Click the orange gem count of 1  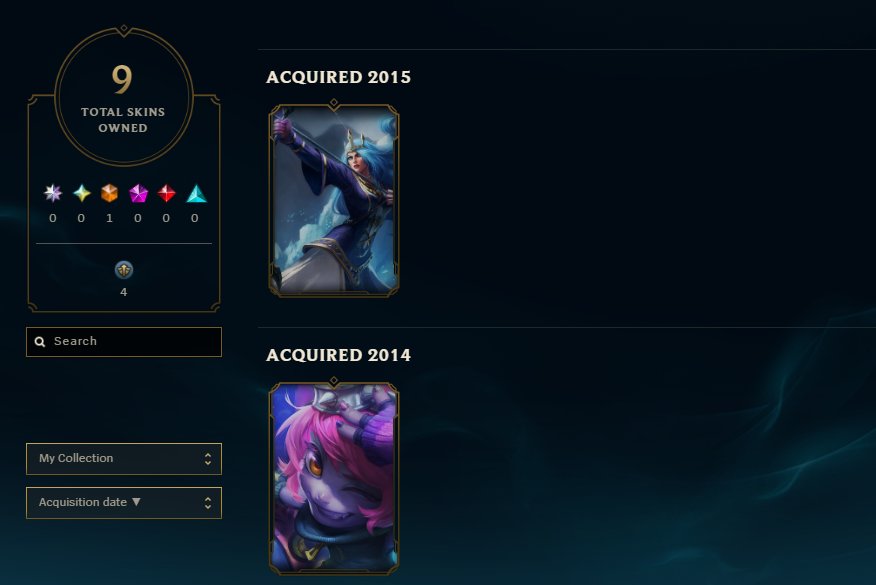pyautogui.click(x=110, y=218)
